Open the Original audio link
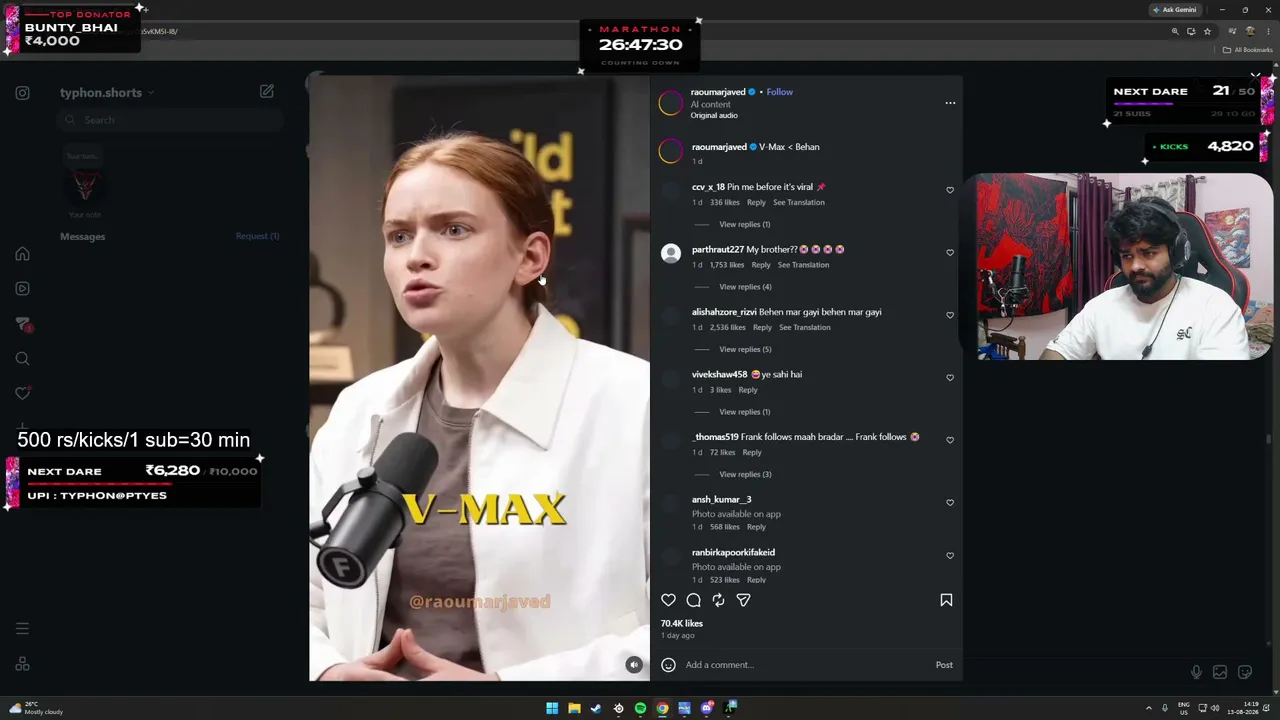The width and height of the screenshot is (1280, 720). click(714, 116)
